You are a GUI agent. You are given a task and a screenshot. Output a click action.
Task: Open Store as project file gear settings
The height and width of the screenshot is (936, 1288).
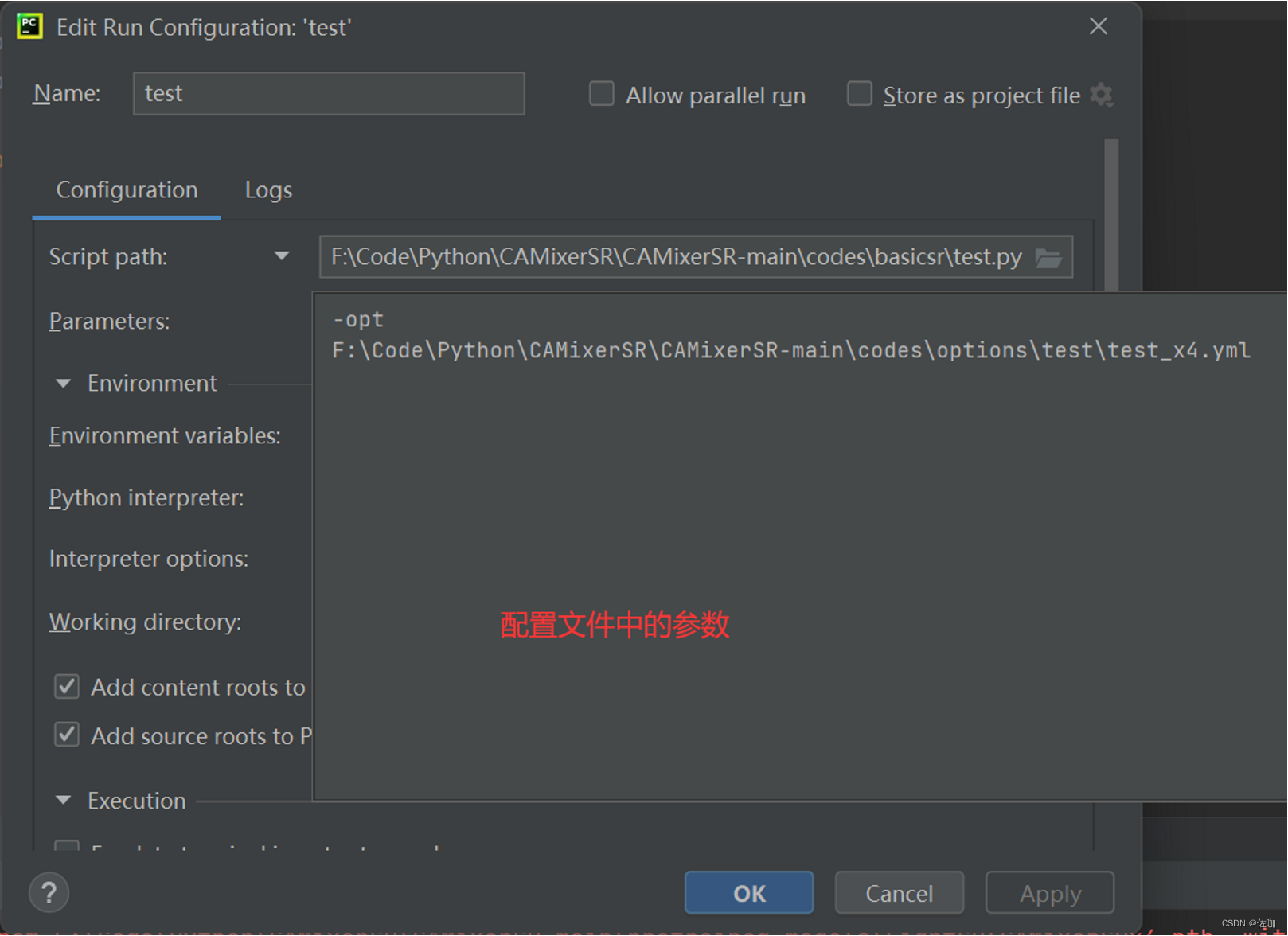point(1103,95)
